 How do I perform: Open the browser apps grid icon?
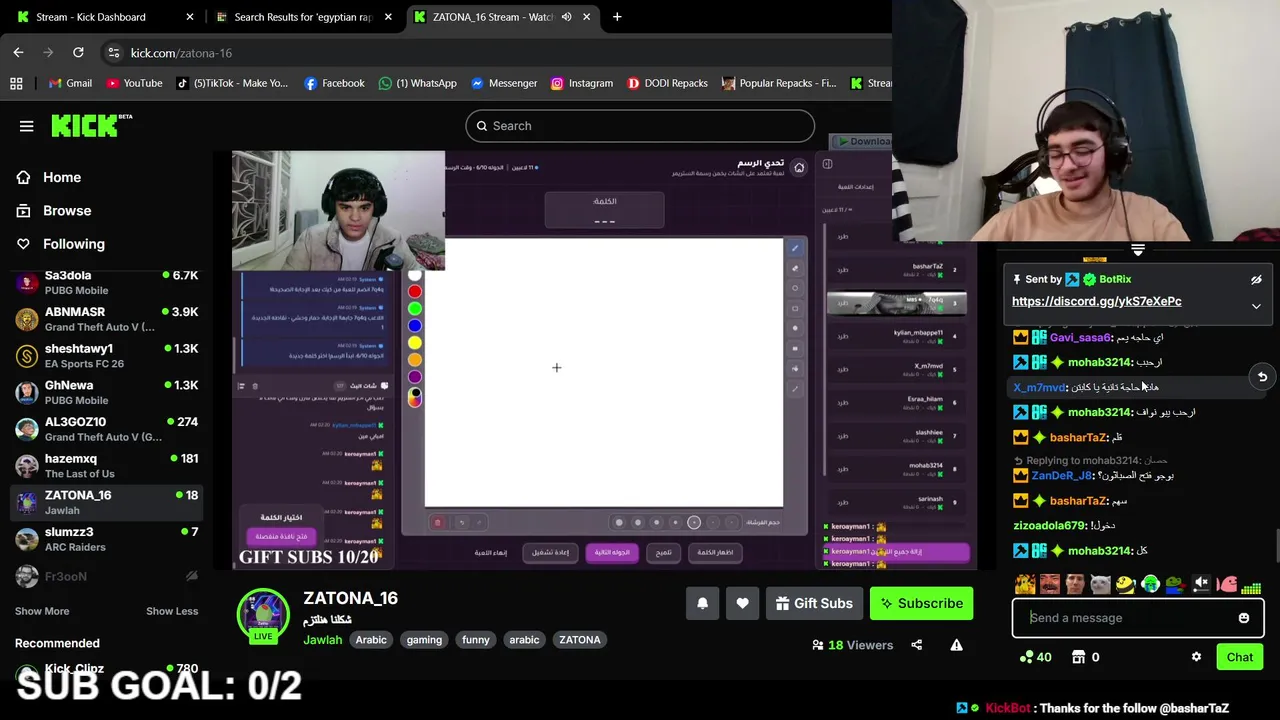(16, 83)
